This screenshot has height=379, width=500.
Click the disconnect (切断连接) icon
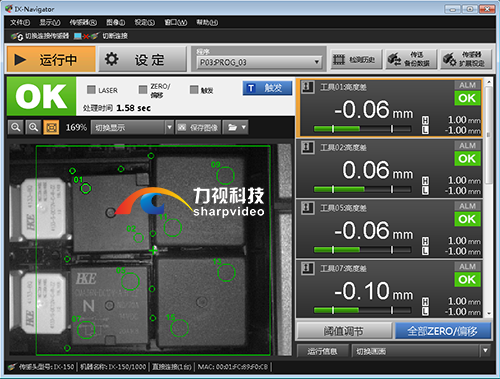pyautogui.click(x=86, y=36)
